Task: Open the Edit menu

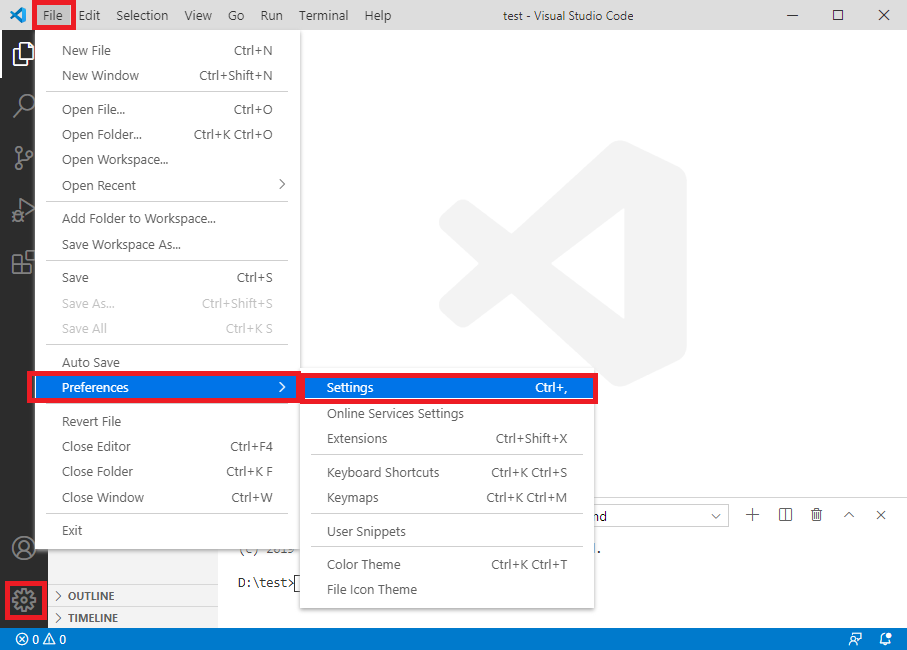Action: 89,15
